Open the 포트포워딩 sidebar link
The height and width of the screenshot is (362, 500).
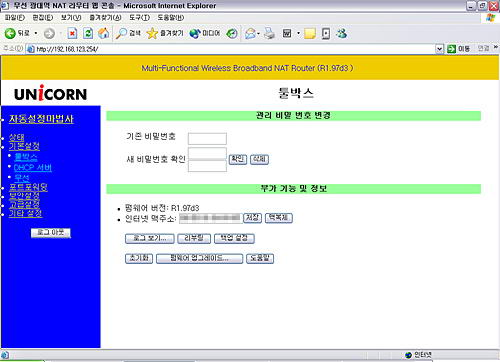coord(28,187)
